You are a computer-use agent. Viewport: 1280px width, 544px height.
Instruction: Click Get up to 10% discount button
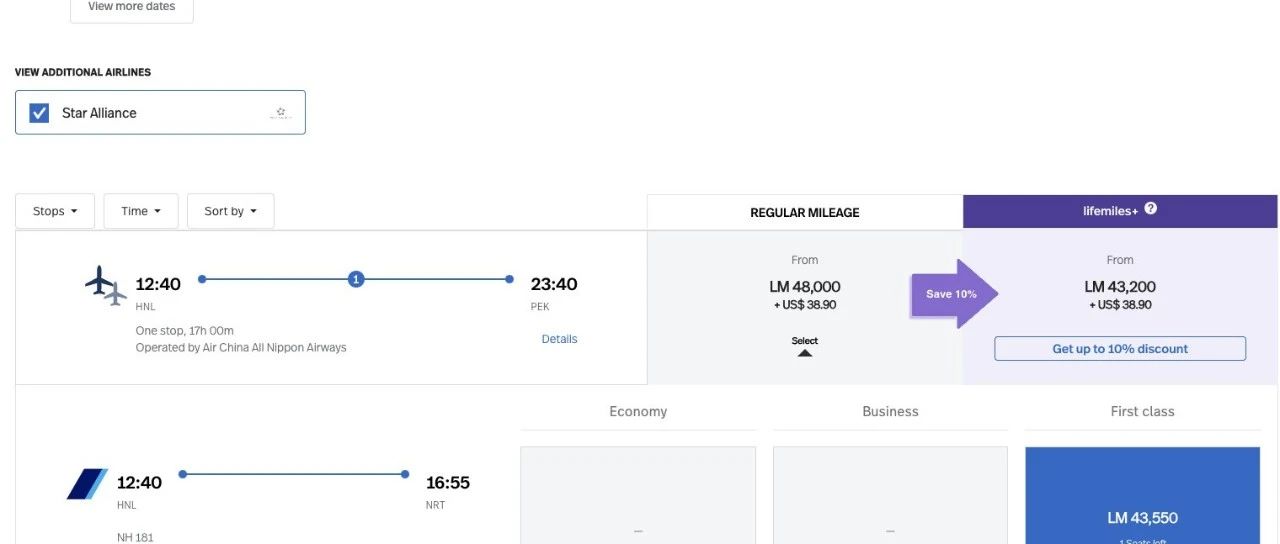click(x=1120, y=349)
